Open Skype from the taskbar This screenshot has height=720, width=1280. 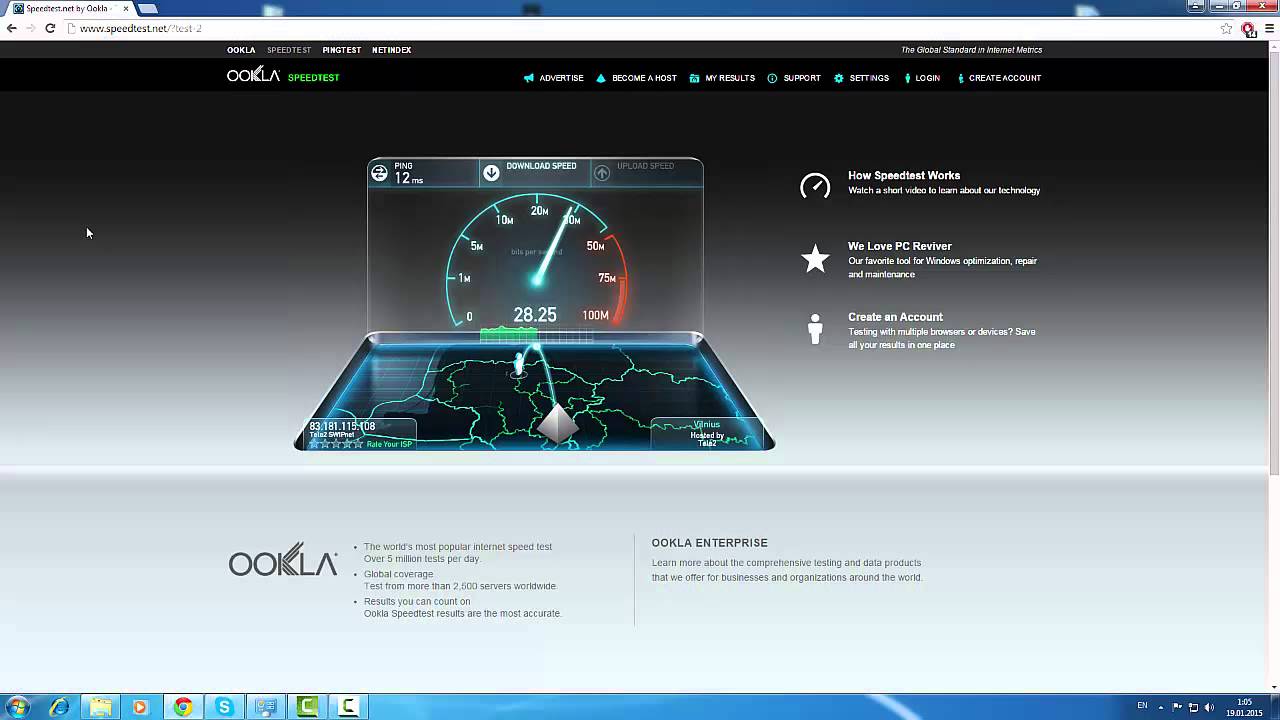click(x=224, y=707)
